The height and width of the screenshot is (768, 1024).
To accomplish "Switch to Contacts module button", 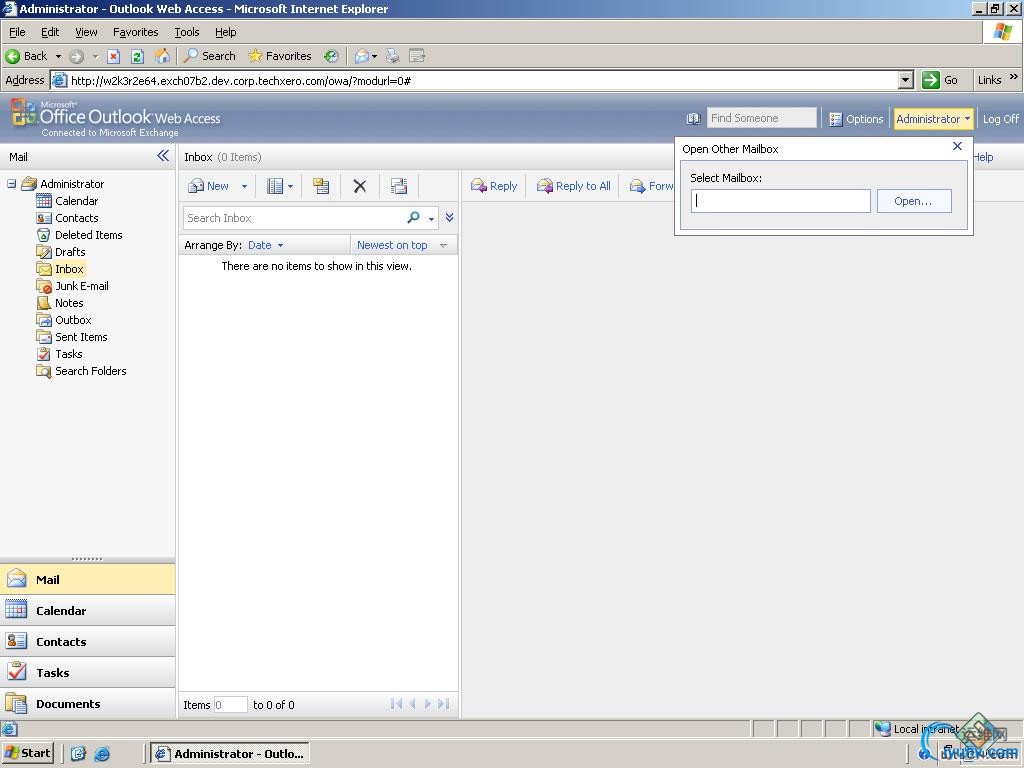I will pos(88,641).
